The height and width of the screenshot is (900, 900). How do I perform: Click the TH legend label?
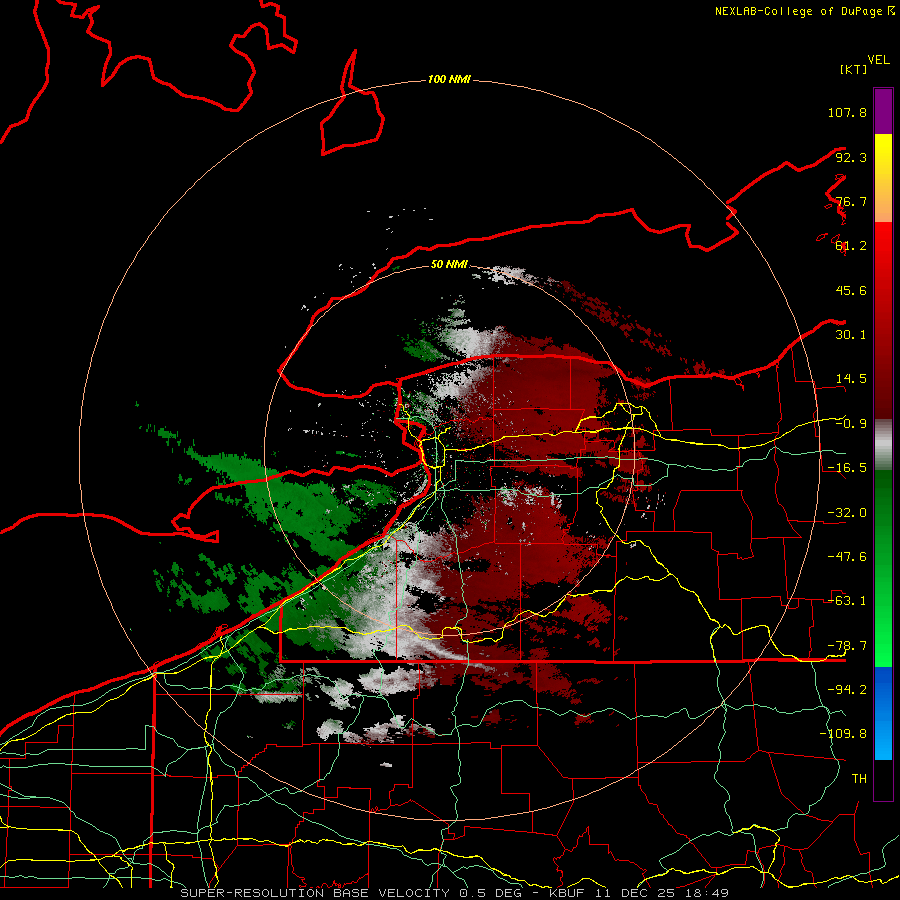click(859, 779)
